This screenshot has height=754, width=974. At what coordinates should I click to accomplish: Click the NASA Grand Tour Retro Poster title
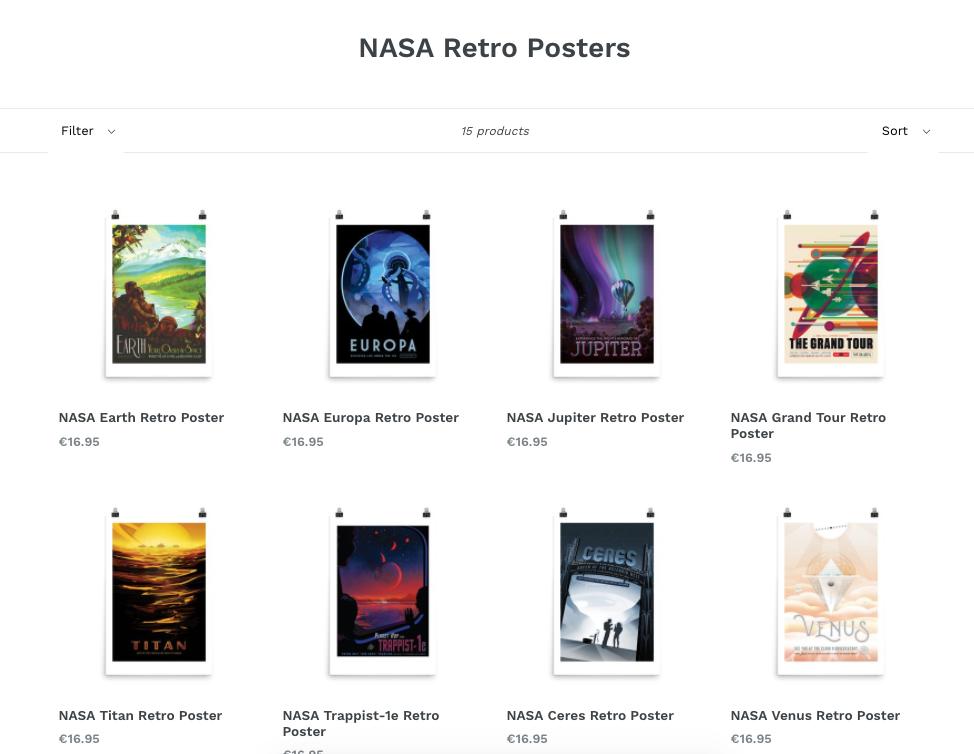coord(808,425)
